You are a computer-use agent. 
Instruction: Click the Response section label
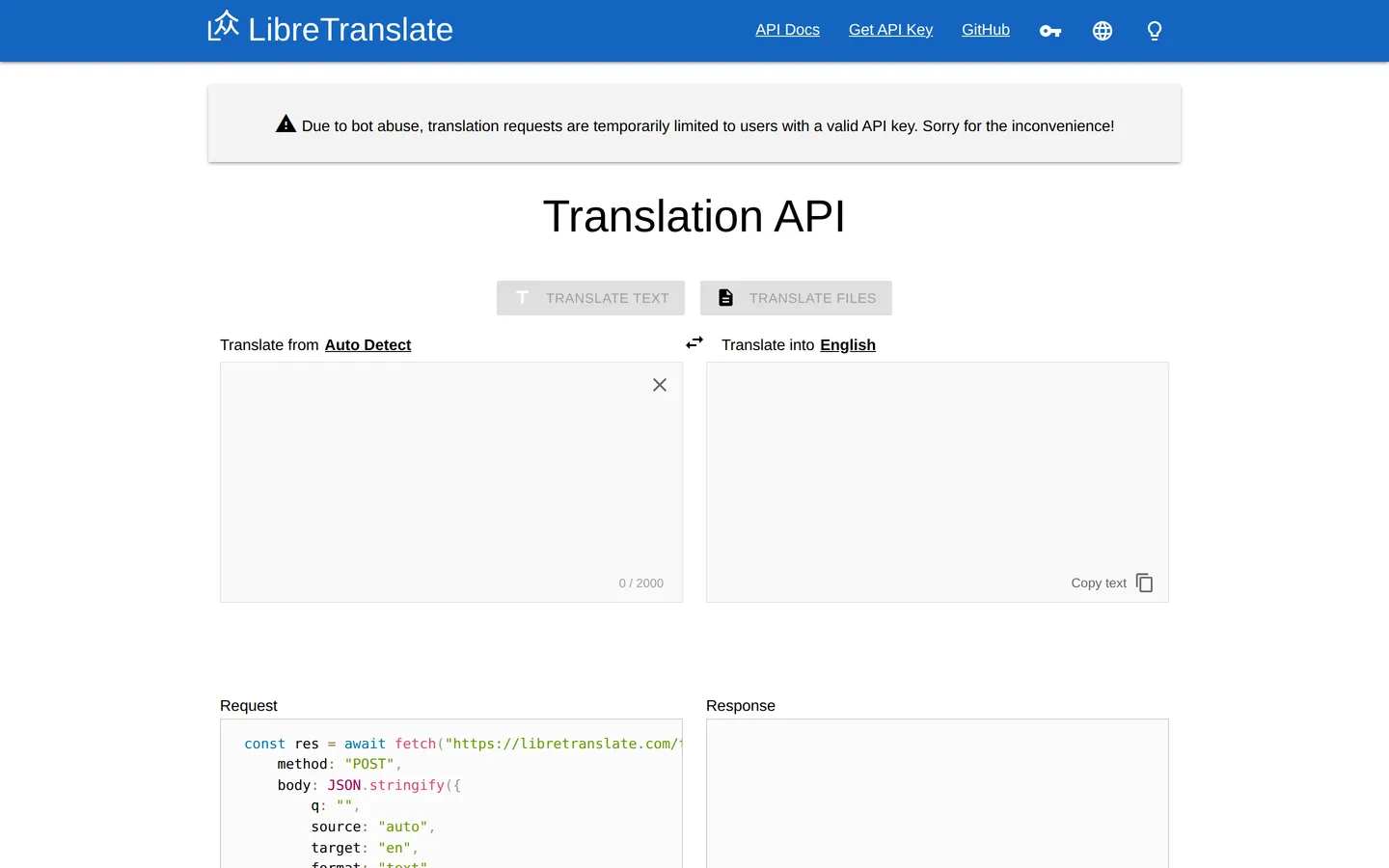pyautogui.click(x=741, y=706)
